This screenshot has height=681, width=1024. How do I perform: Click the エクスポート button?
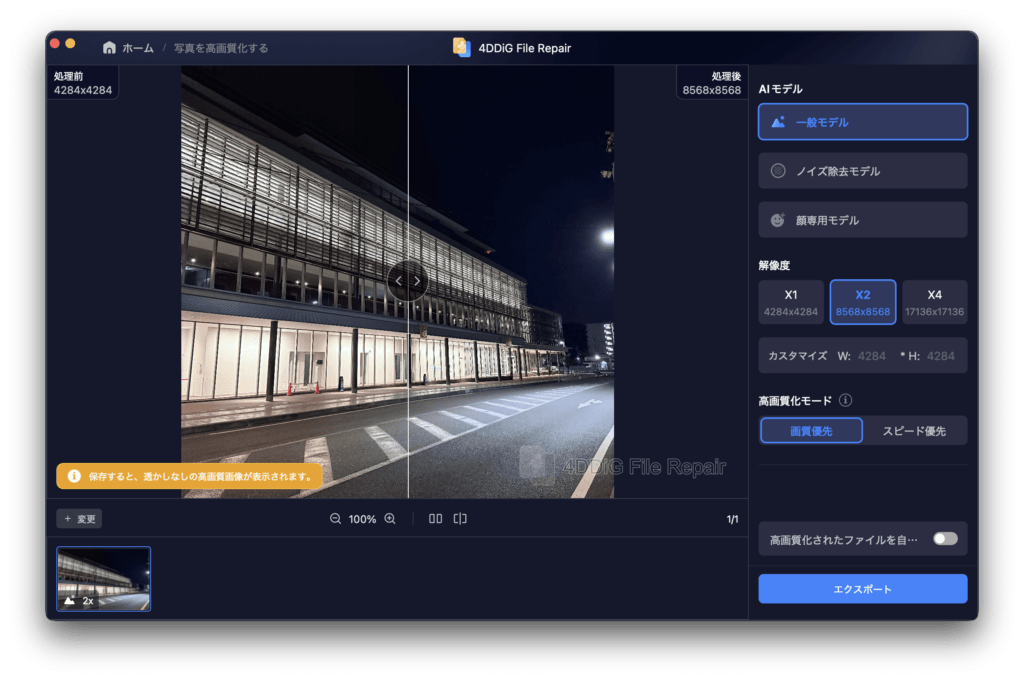[x=863, y=589]
